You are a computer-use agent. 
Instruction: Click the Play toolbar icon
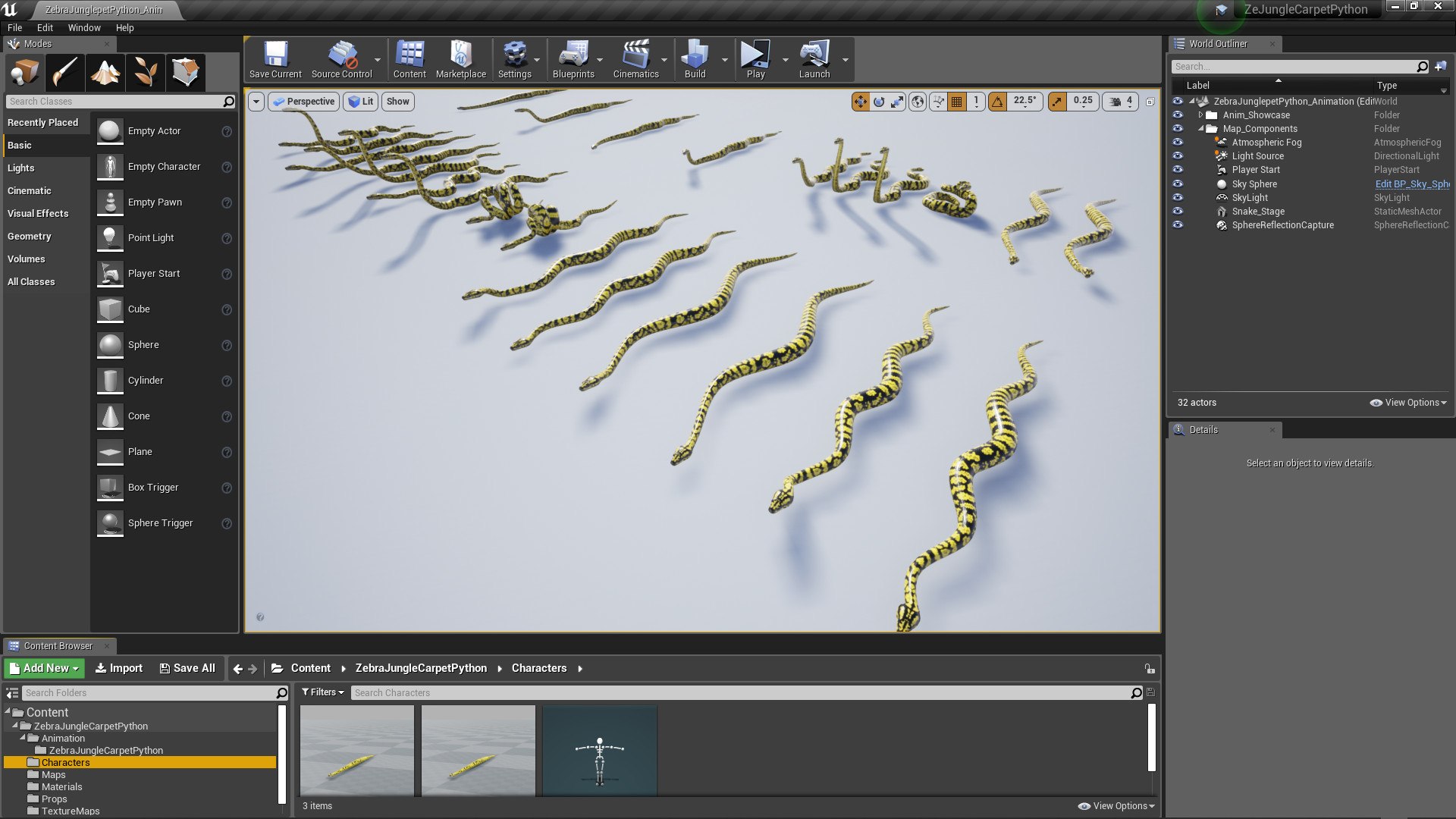tap(755, 60)
